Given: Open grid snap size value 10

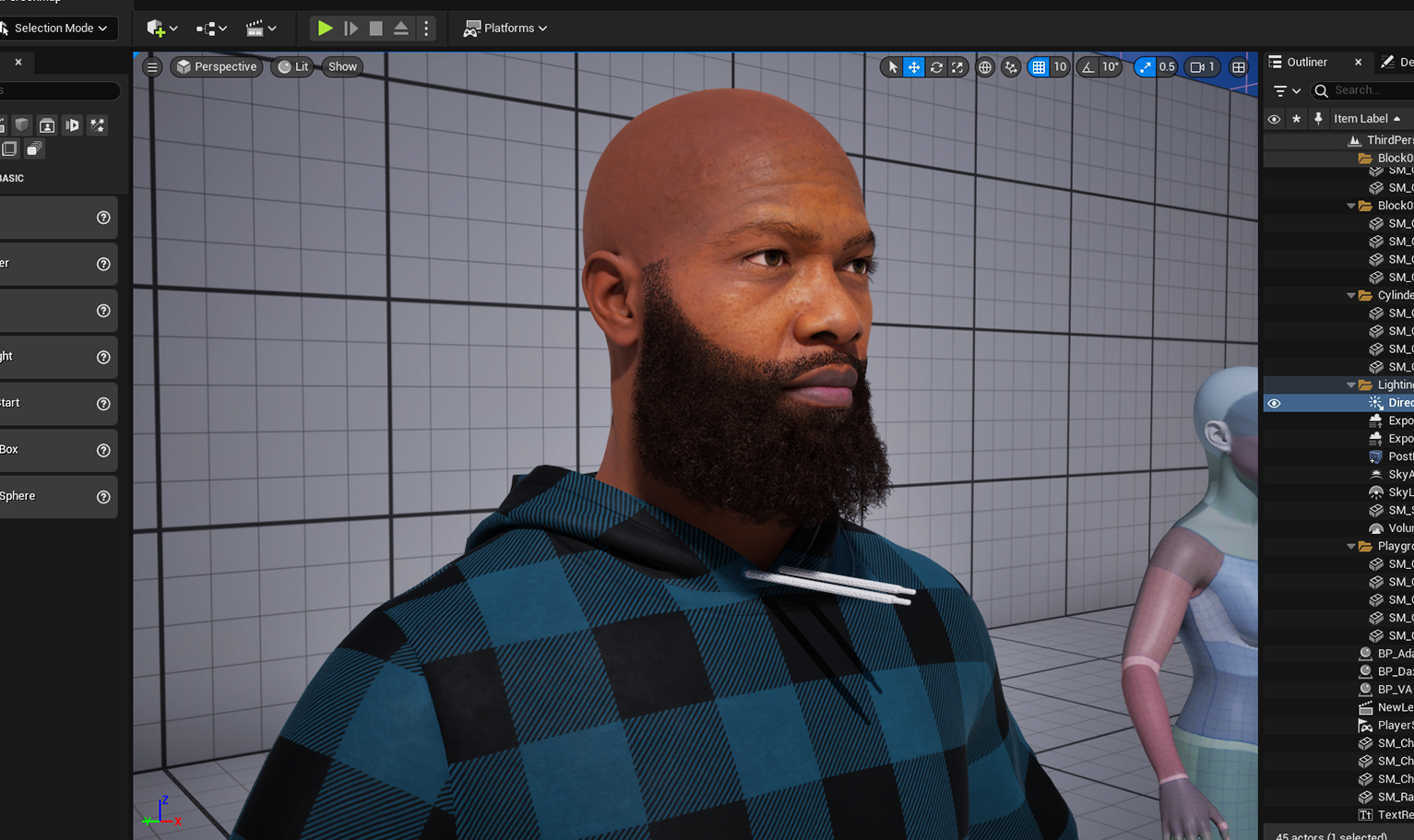Looking at the screenshot, I should [x=1060, y=67].
